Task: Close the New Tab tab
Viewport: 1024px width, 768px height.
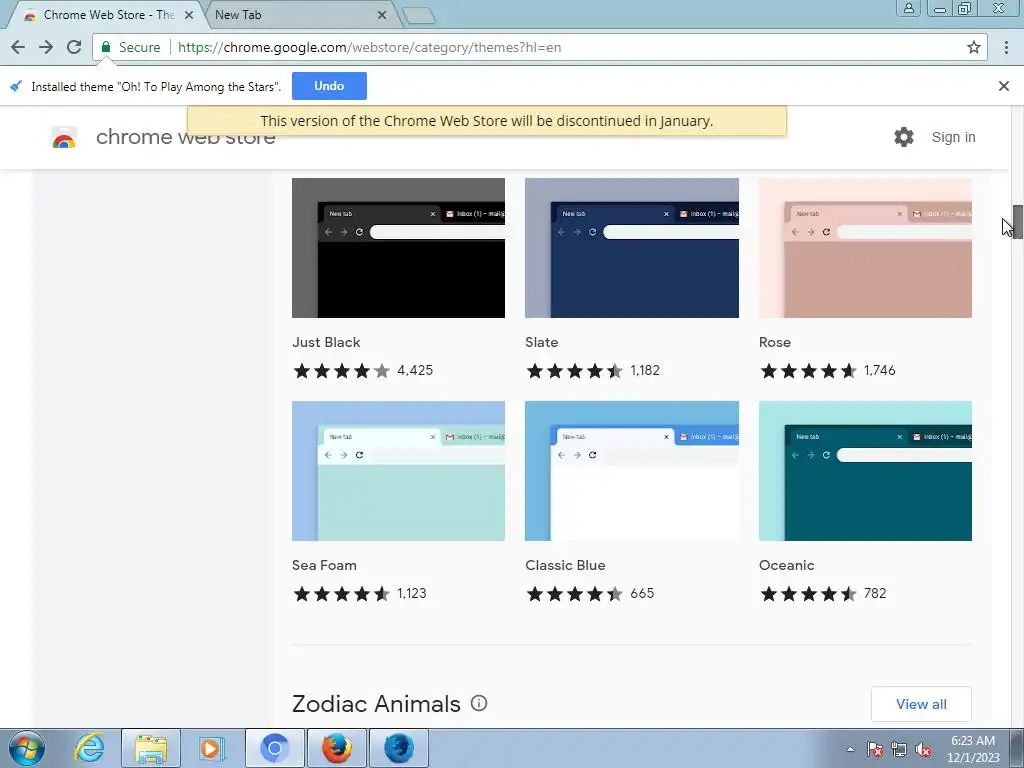Action: click(382, 15)
